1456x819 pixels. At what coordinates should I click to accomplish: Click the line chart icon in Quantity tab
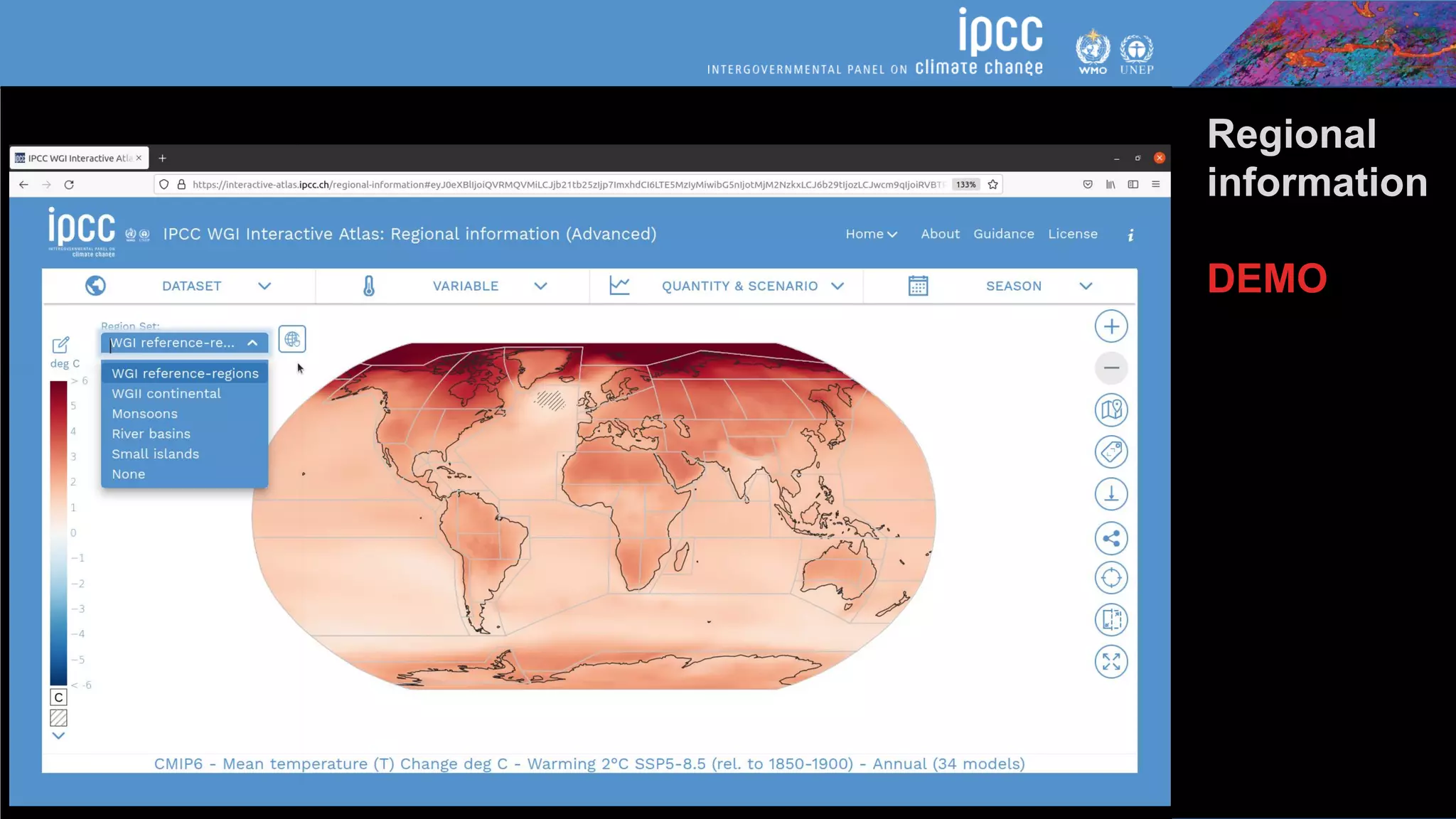click(x=619, y=286)
